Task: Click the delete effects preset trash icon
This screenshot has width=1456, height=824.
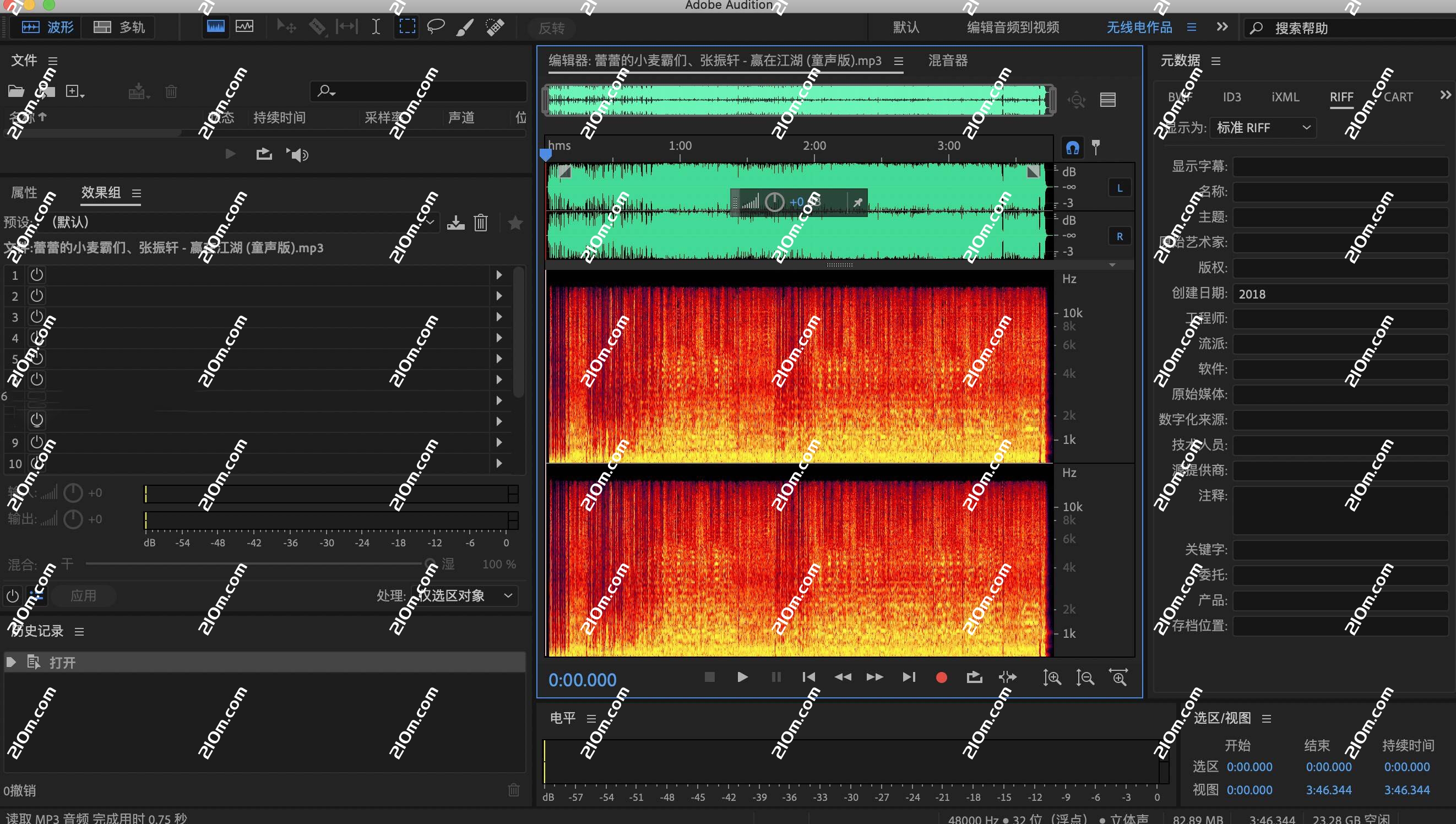Action: click(x=480, y=223)
